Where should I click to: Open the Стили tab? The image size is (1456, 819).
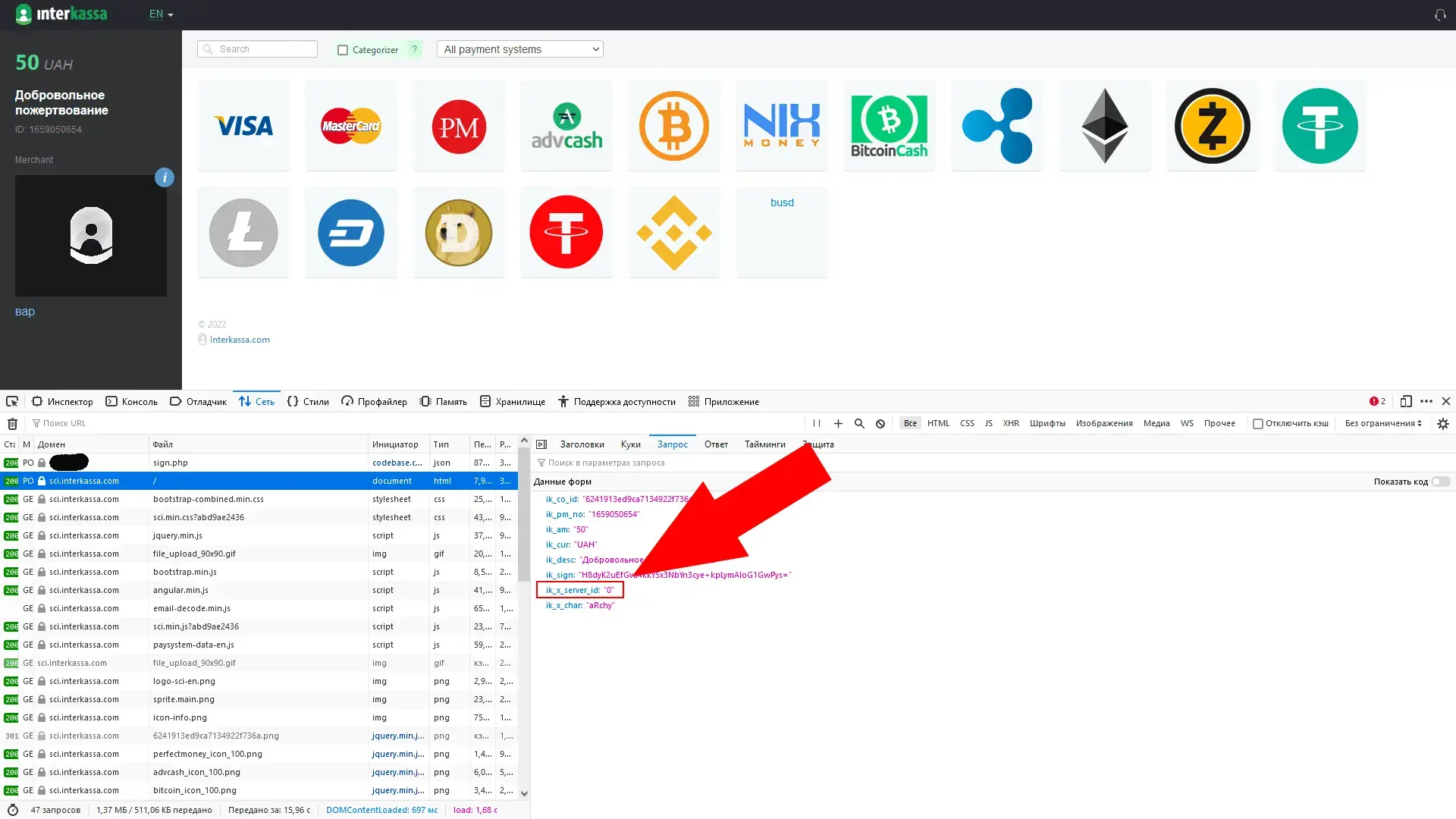coord(308,401)
